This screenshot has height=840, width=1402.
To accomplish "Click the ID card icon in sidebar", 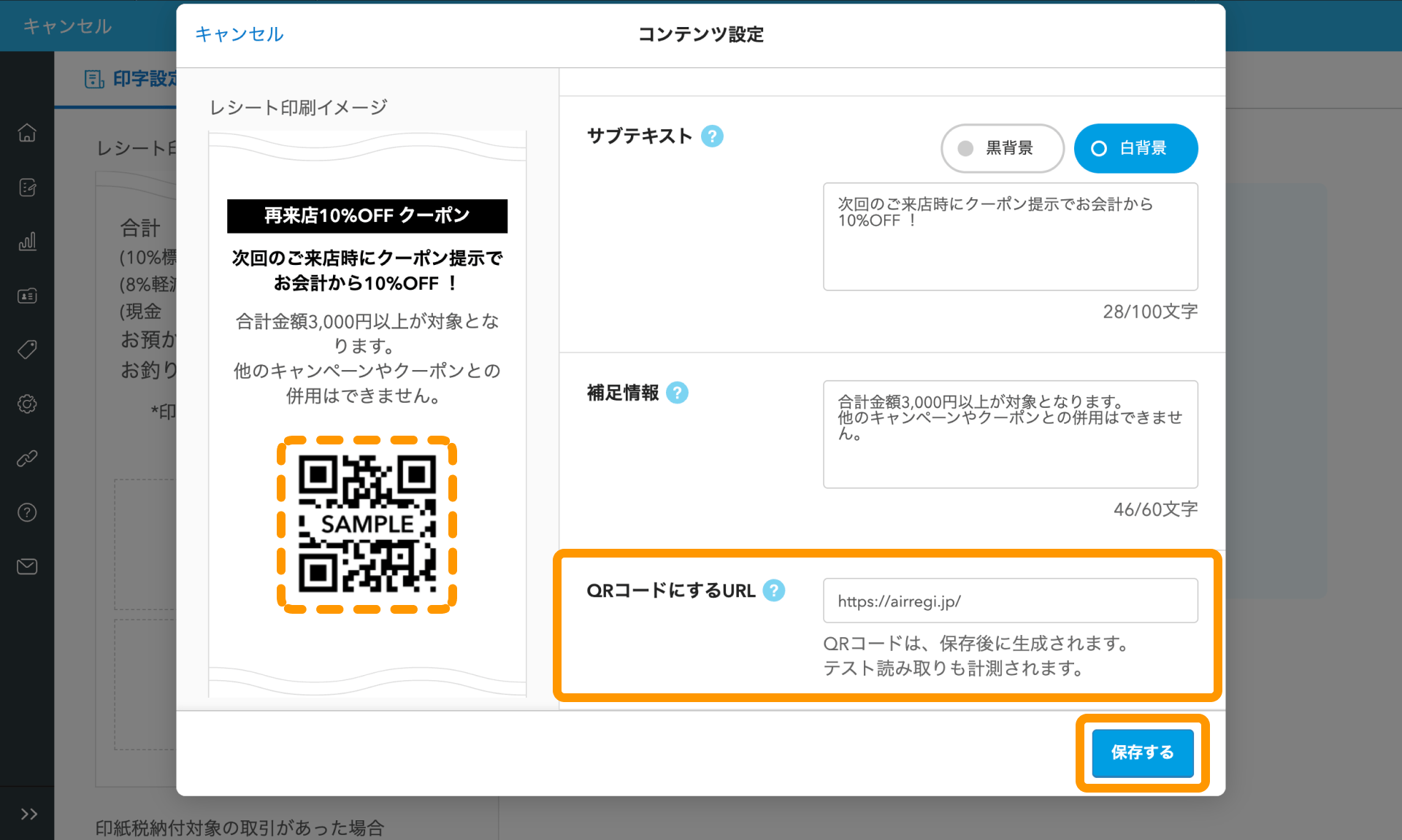I will pos(27,296).
